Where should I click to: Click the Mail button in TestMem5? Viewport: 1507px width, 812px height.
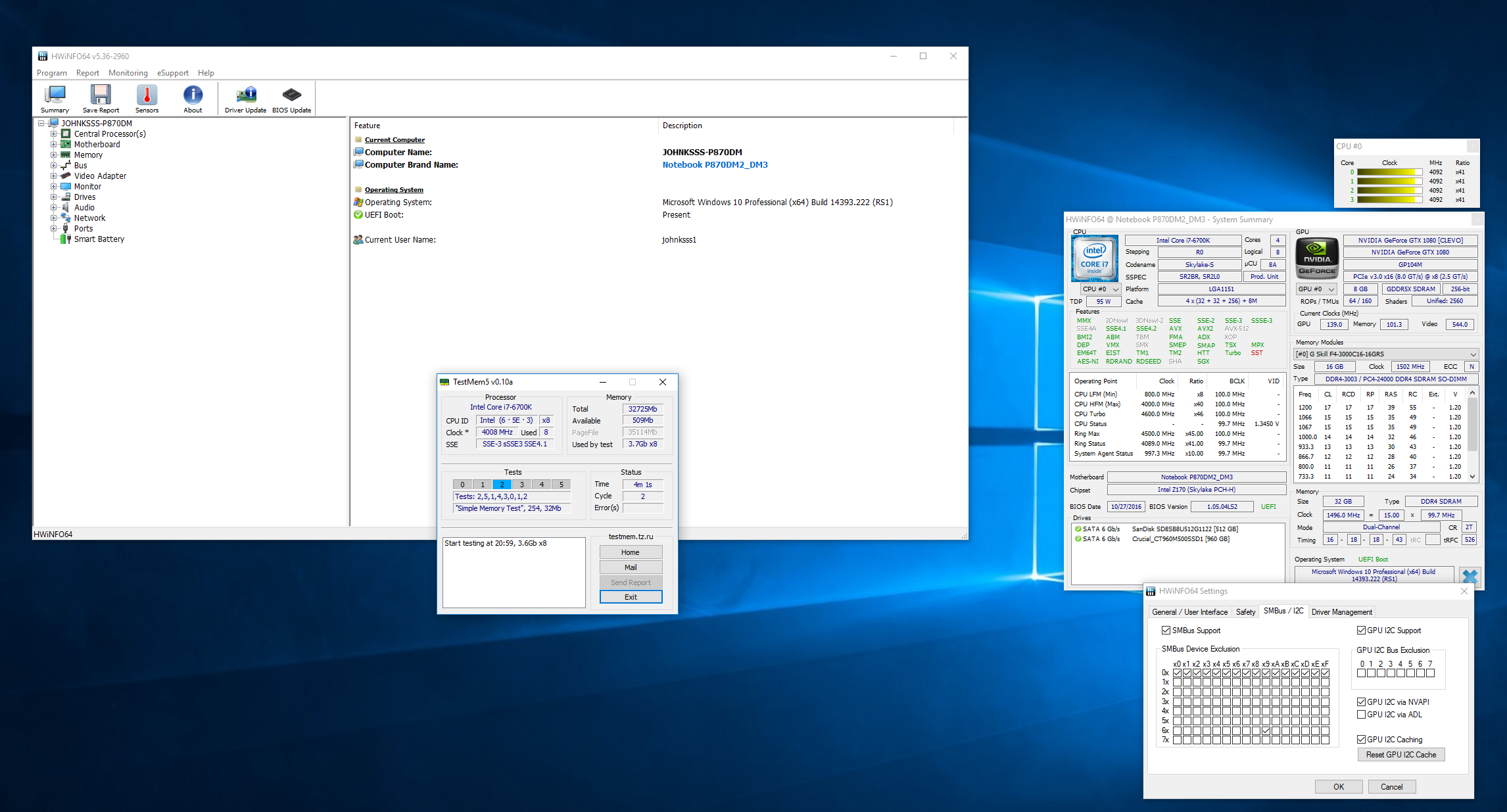coord(631,567)
